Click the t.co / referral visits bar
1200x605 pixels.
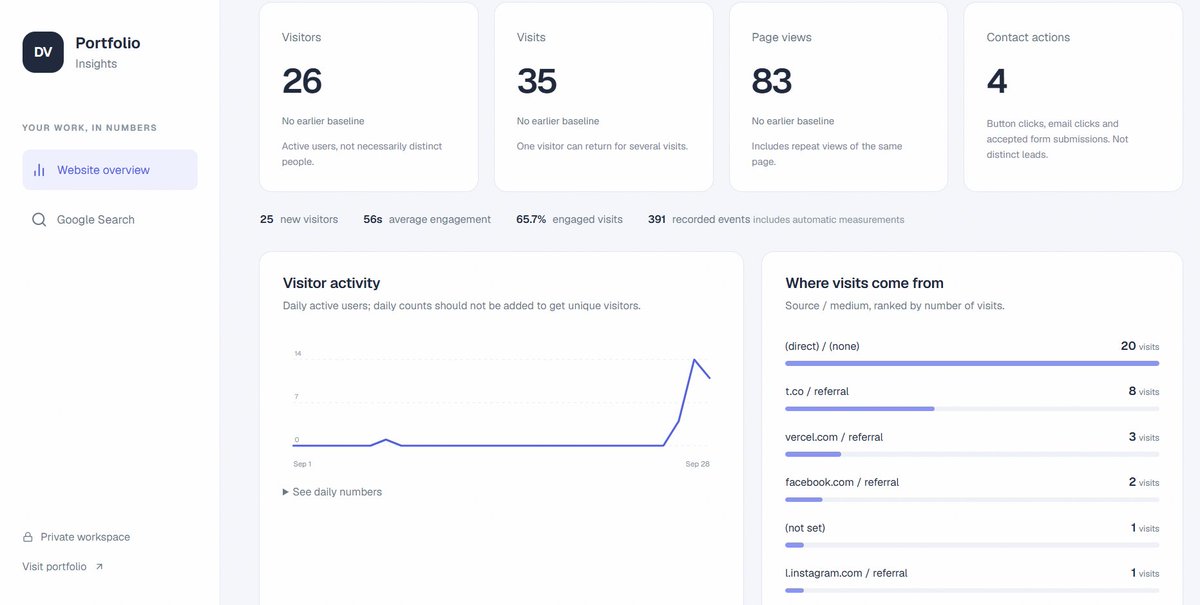[972, 409]
